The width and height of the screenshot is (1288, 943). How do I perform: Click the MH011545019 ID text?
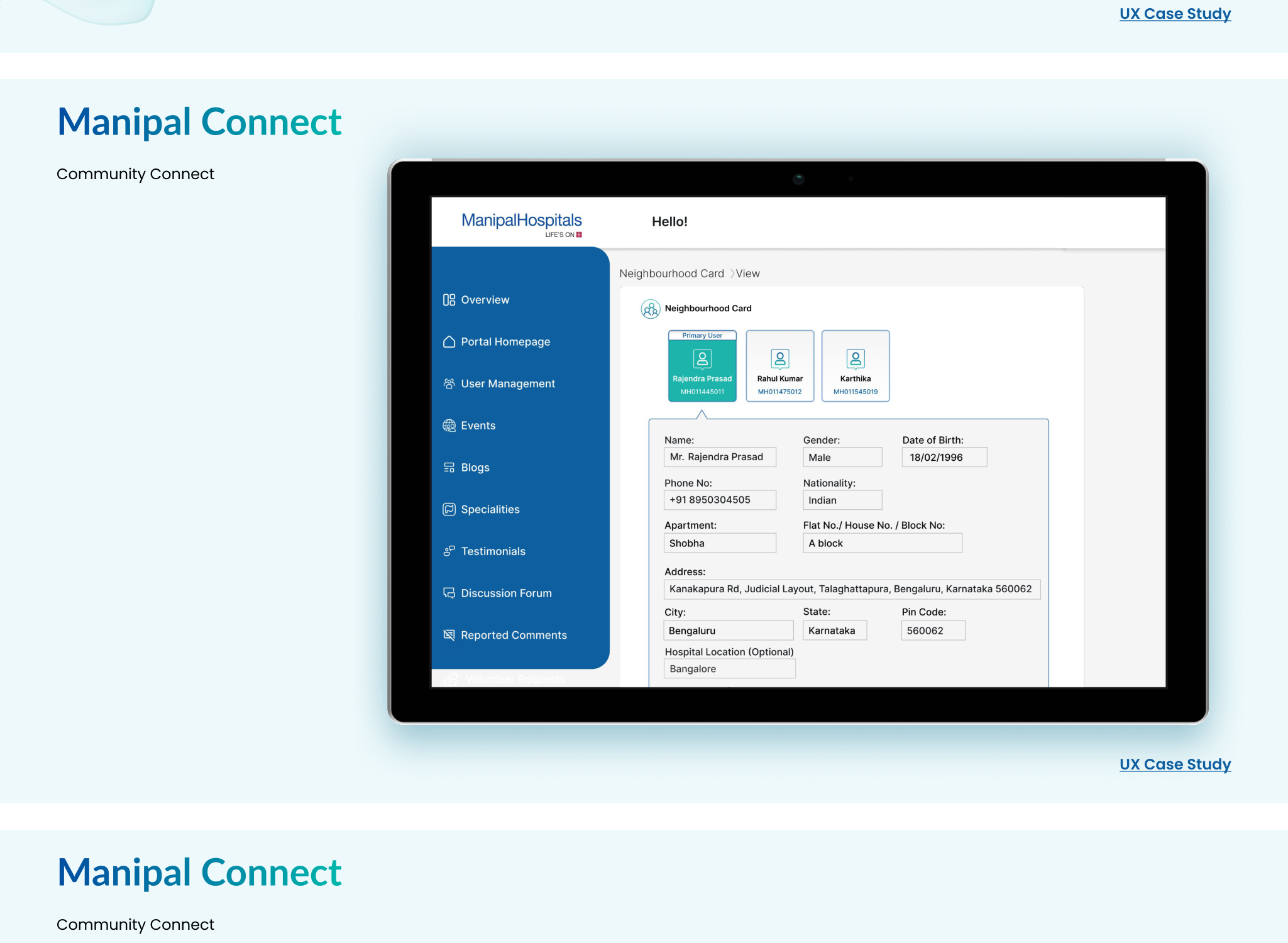coord(856,392)
